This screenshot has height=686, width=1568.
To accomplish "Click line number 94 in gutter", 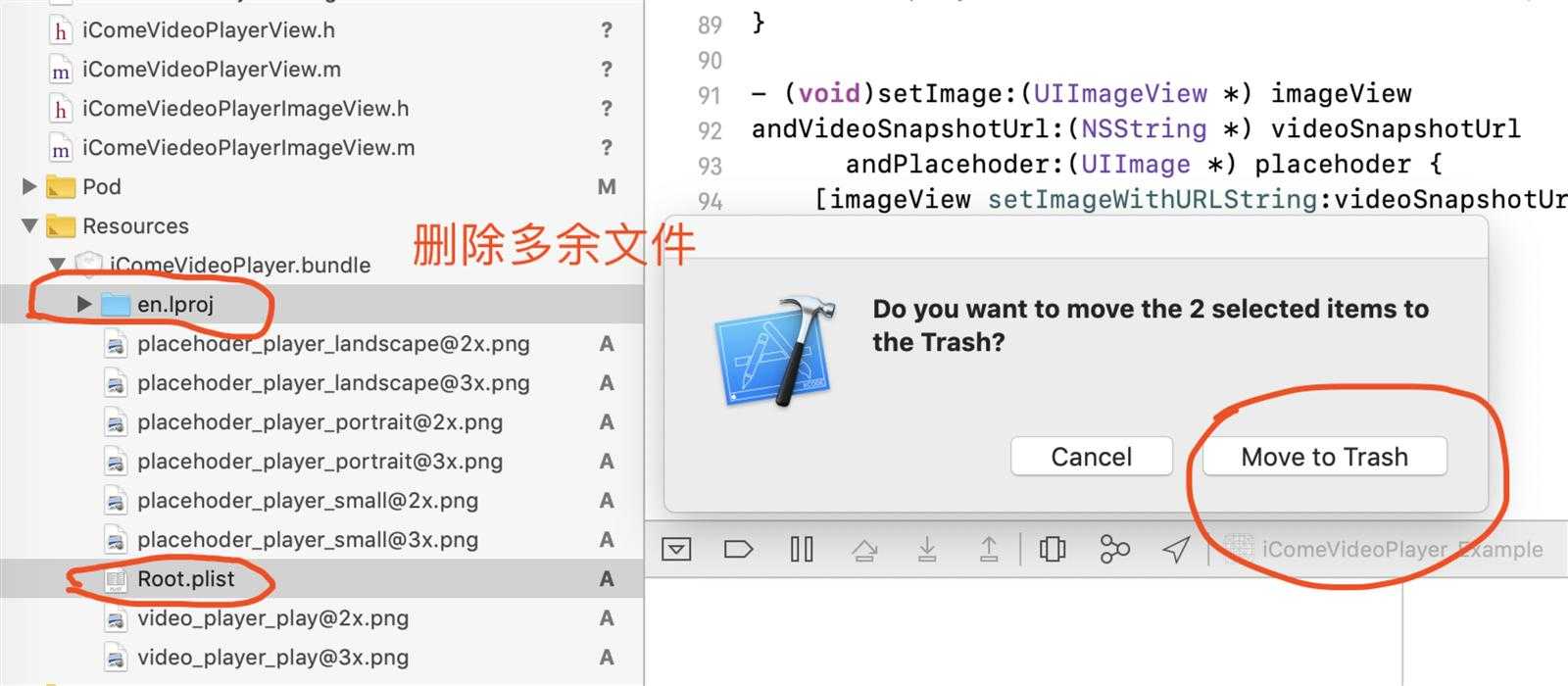I will click(710, 202).
